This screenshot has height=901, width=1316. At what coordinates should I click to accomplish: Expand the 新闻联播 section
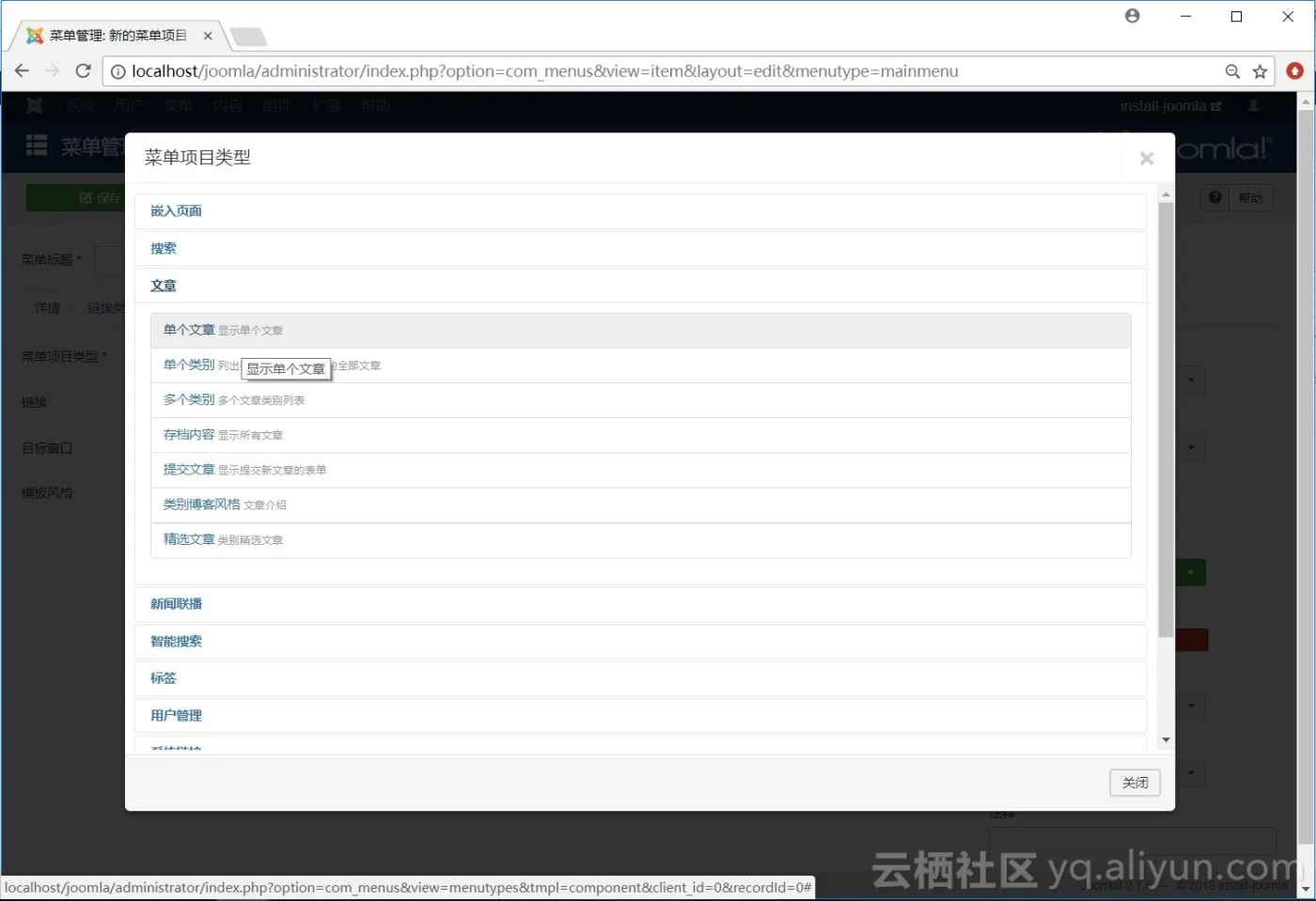pyautogui.click(x=176, y=603)
